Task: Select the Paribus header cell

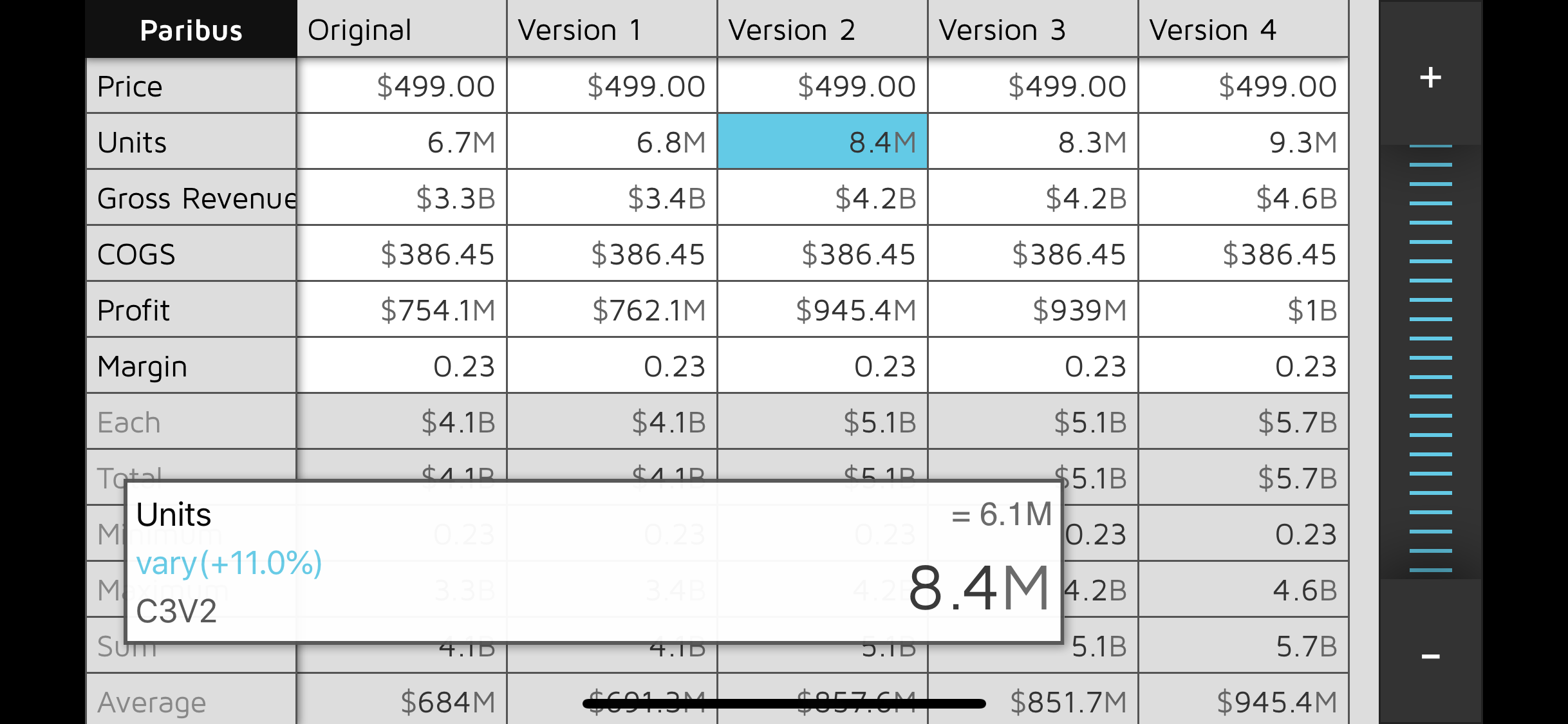Action: point(191,30)
